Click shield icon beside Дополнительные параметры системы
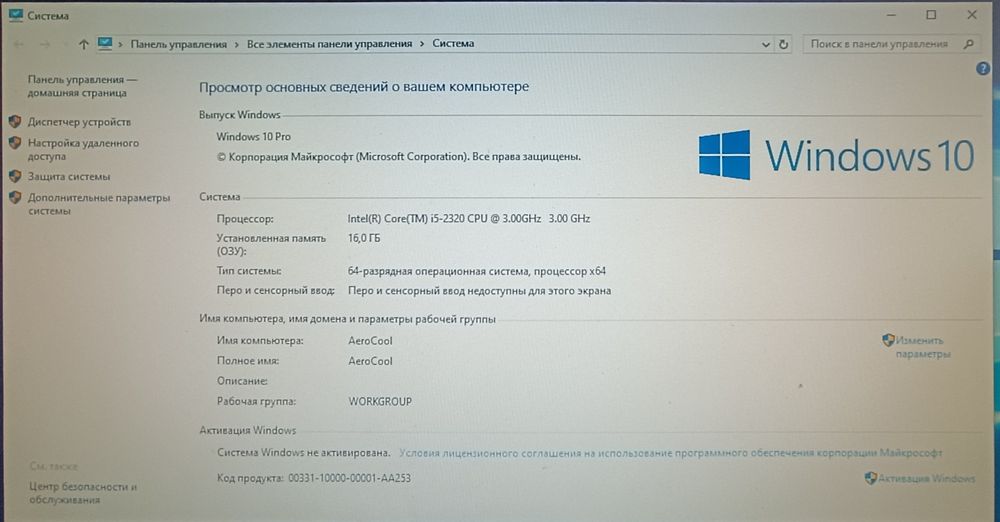Image resolution: width=1000 pixels, height=522 pixels. point(15,198)
